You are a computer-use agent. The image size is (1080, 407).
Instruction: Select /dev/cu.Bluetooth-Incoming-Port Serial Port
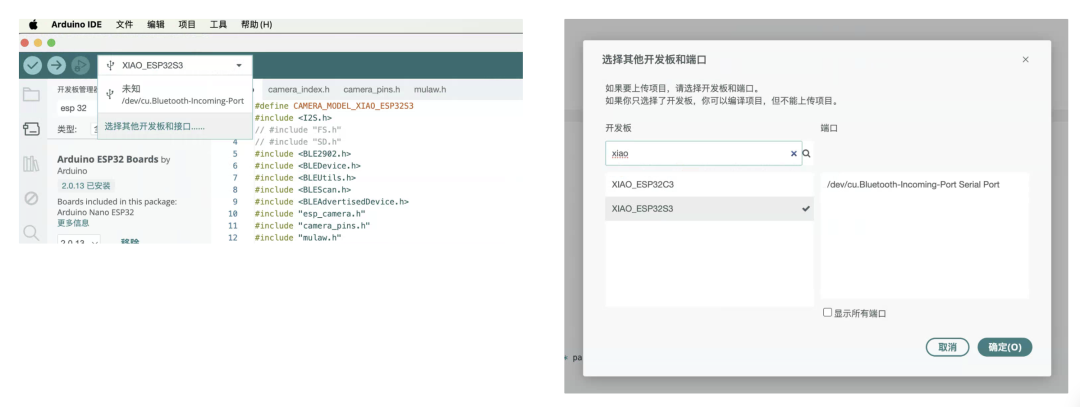pos(924,185)
